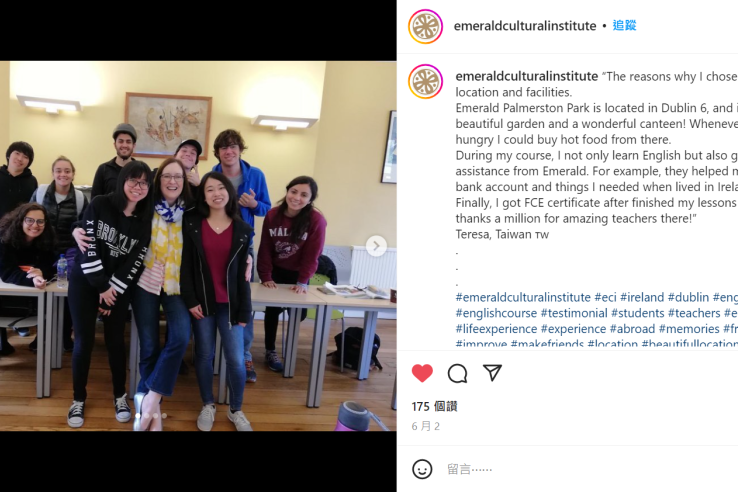Open header profile avatar of emeraldculturalinstitute
This screenshot has width=738, height=492.
click(425, 26)
